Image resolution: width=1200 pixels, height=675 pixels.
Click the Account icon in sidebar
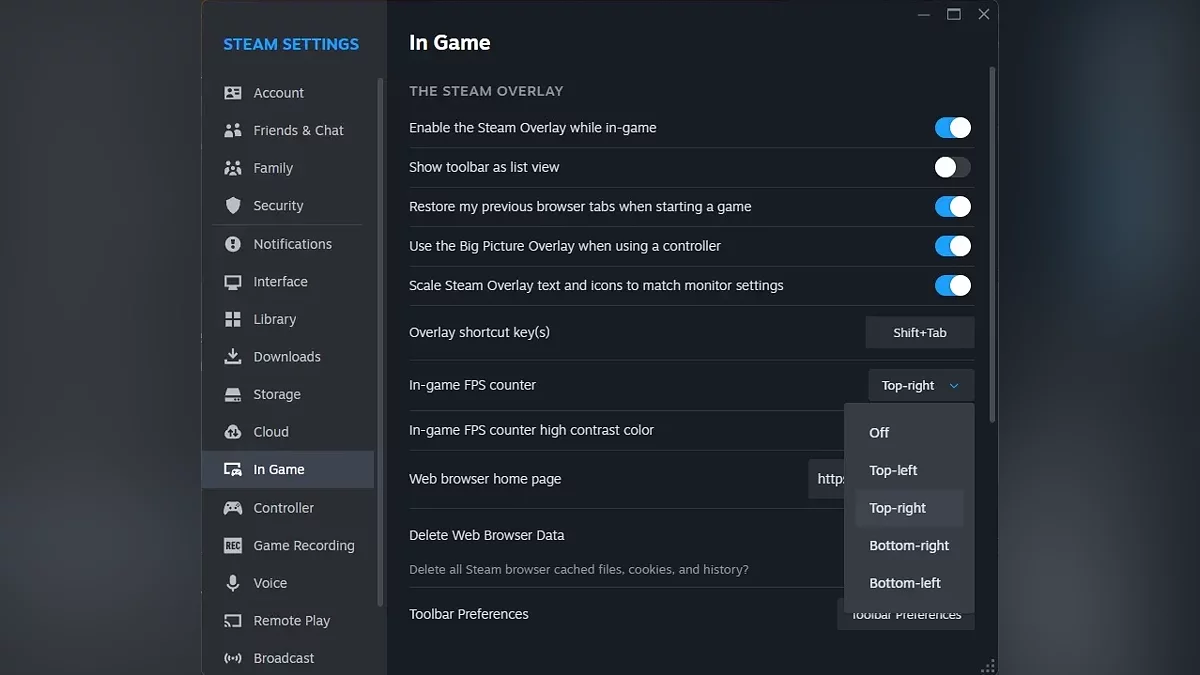point(233,93)
